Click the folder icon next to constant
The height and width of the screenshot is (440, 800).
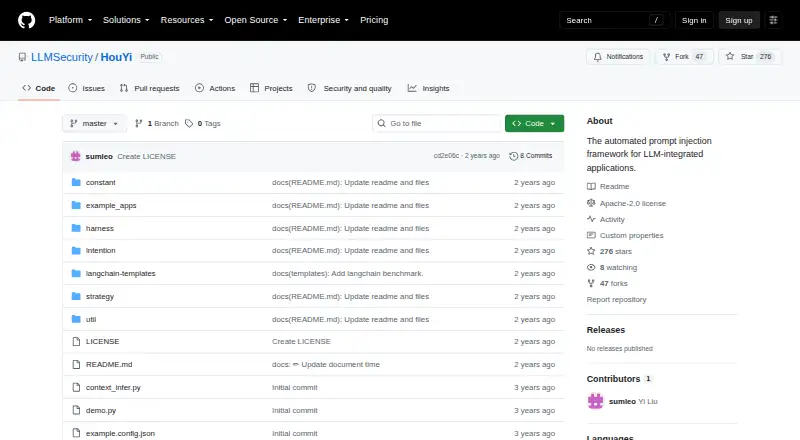tap(76, 182)
